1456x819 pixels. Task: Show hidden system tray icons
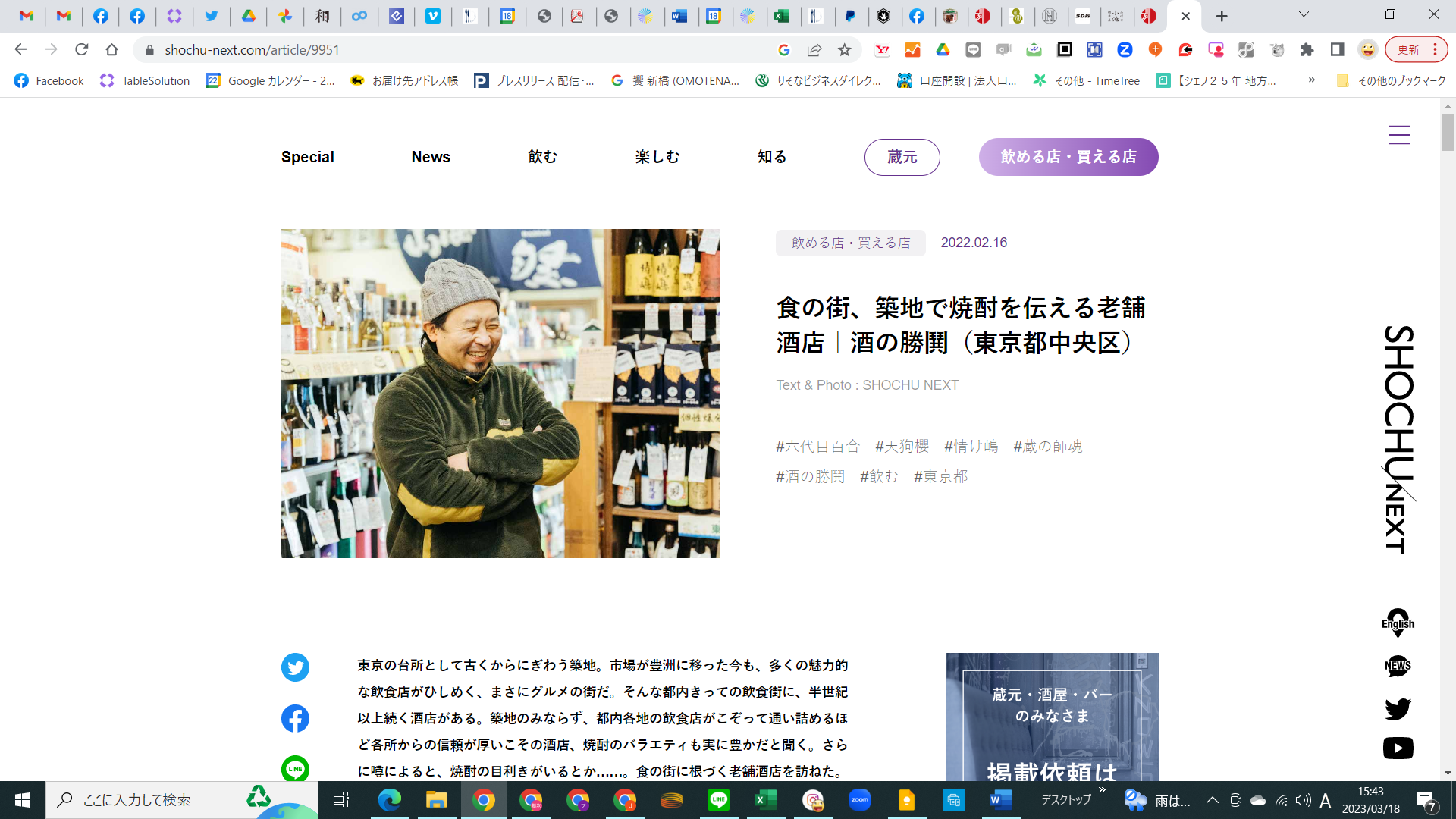1212,800
